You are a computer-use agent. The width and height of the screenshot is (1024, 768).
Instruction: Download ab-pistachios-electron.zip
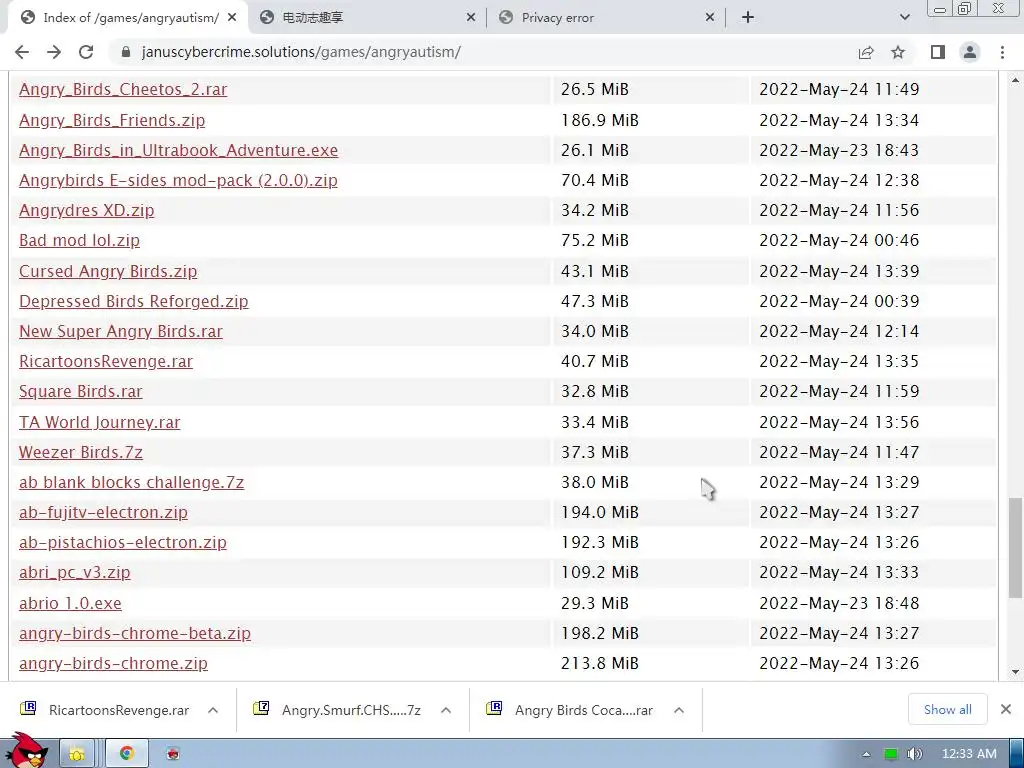click(x=123, y=542)
